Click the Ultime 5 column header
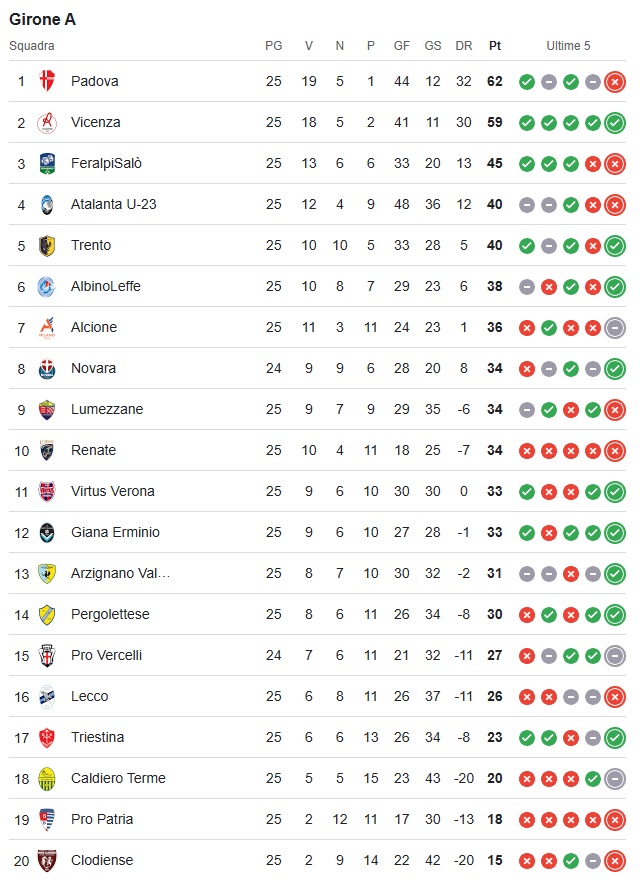 click(x=568, y=46)
